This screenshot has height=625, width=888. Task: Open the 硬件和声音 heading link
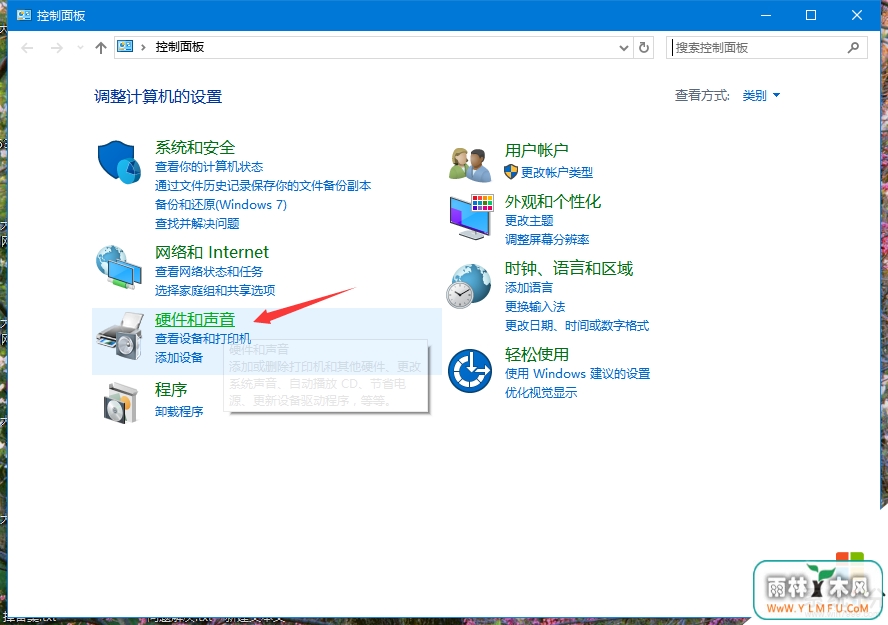(x=195, y=319)
